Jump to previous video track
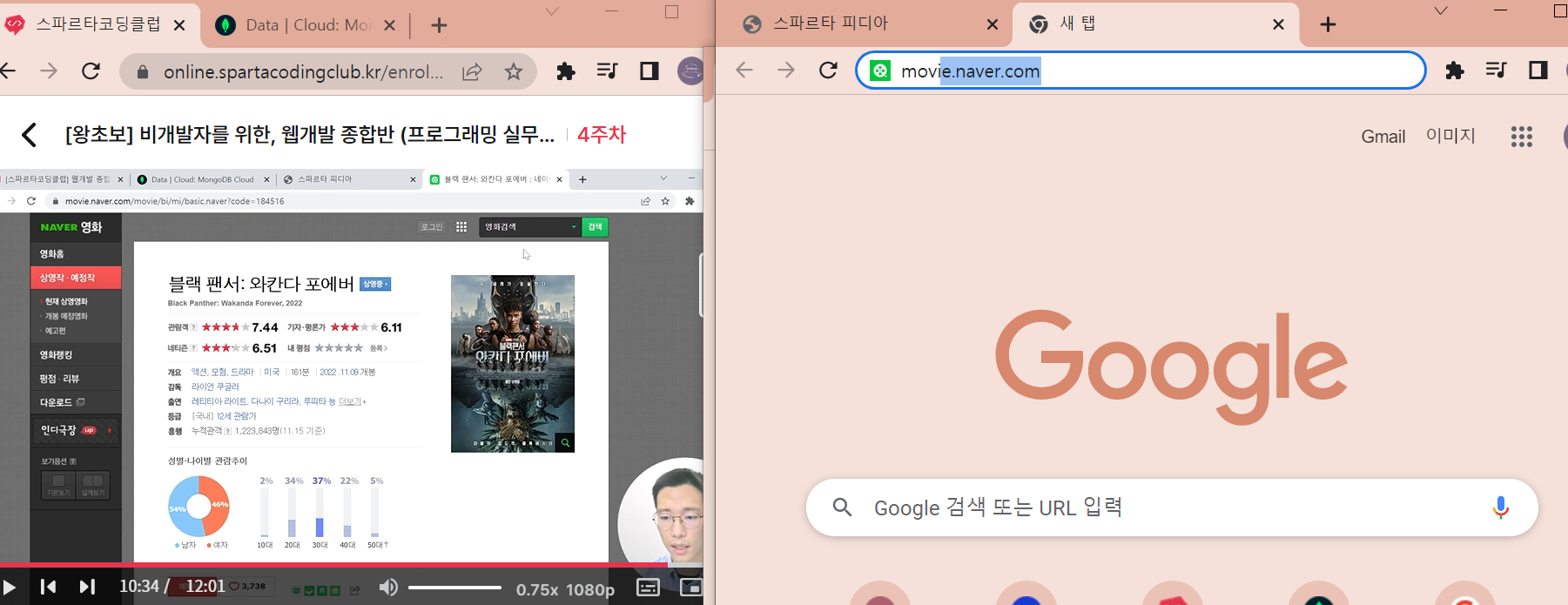Screen dimensions: 1568x605 pos(49,588)
